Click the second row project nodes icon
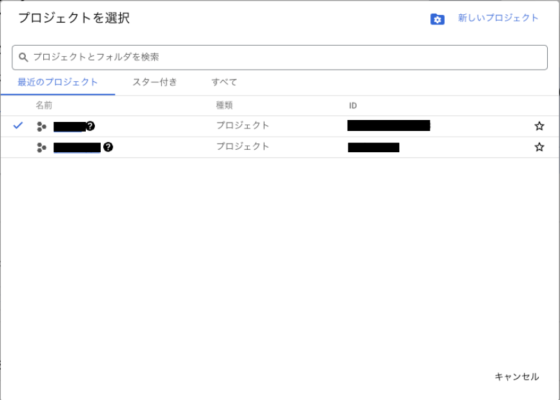This screenshot has height=400, width=560. point(41,148)
